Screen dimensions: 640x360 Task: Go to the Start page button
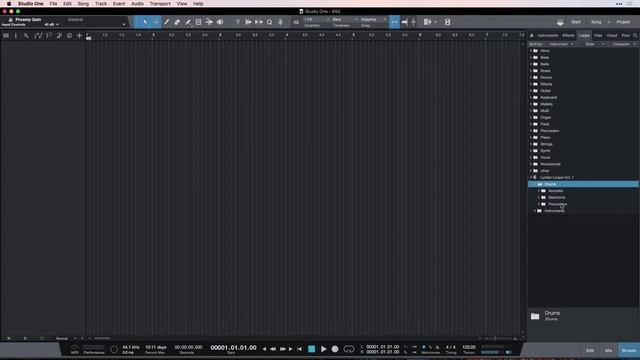tap(576, 22)
